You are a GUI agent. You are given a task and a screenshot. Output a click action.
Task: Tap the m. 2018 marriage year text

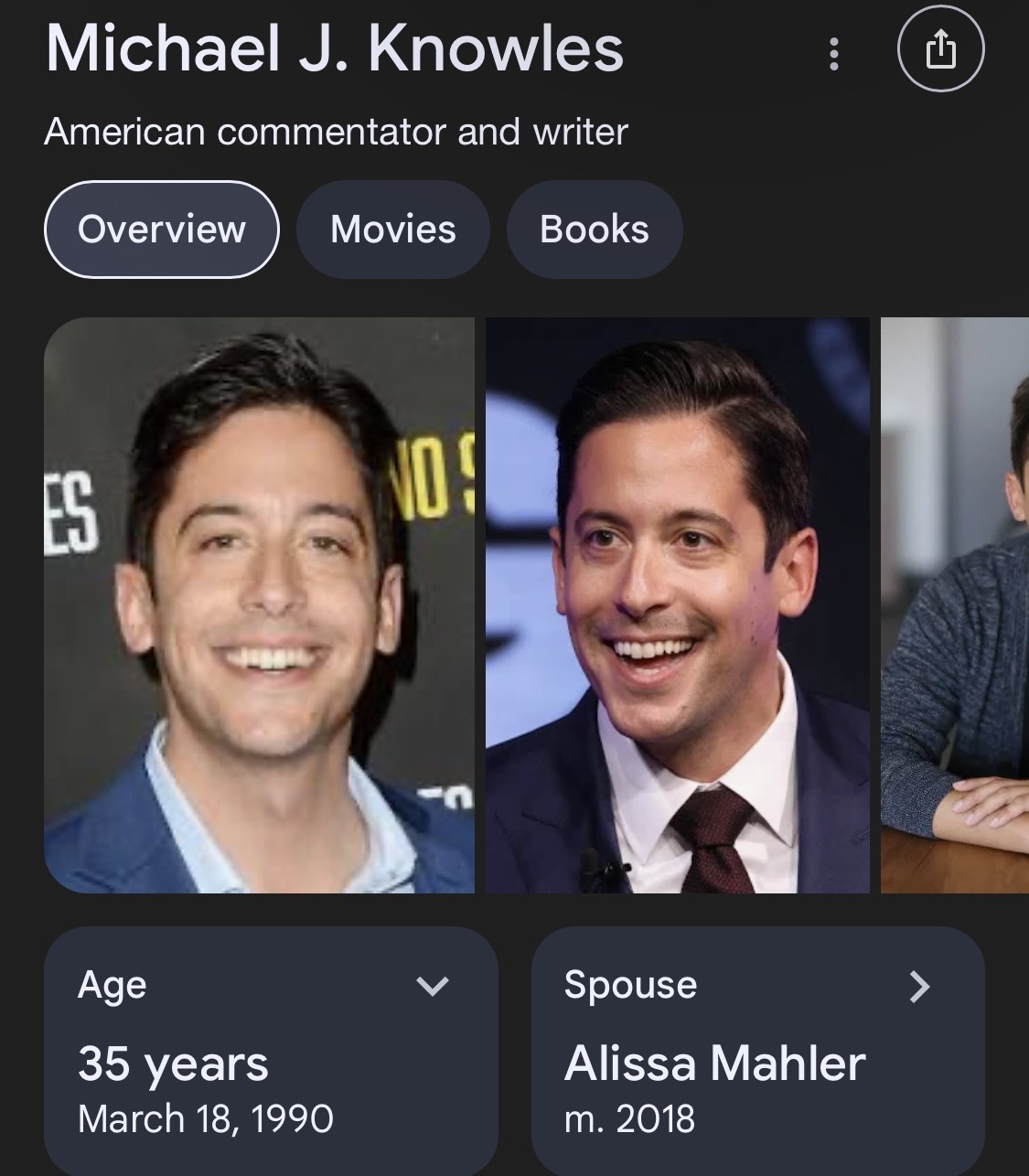[629, 1119]
